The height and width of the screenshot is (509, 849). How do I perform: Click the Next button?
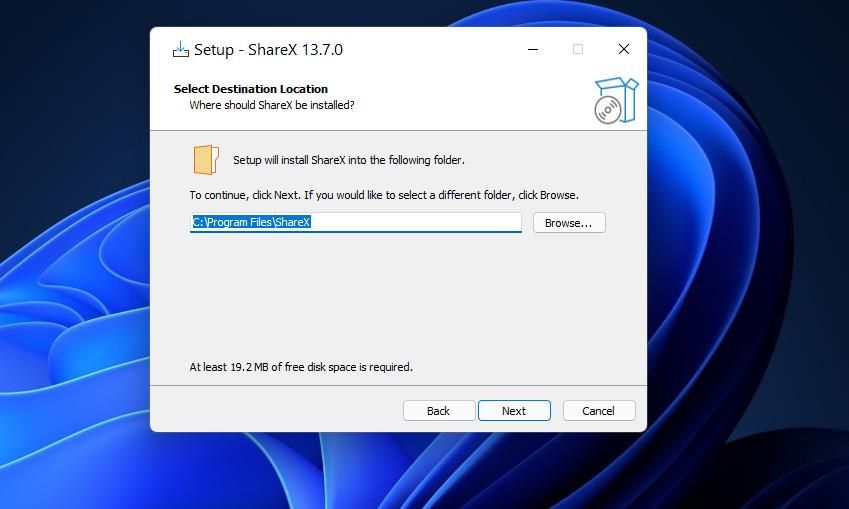[x=514, y=410]
